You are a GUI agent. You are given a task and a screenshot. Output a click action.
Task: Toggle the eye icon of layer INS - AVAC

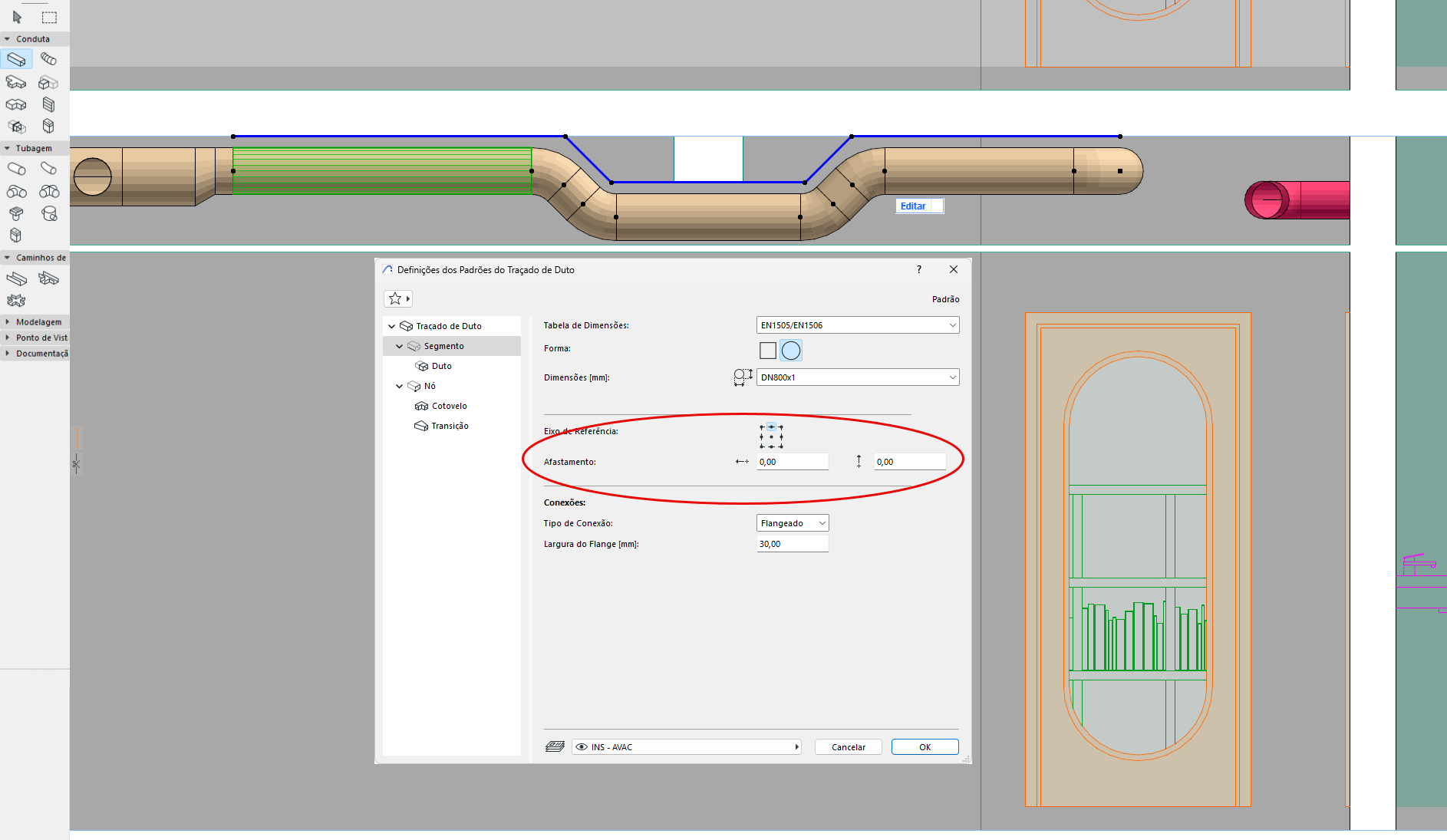point(582,747)
